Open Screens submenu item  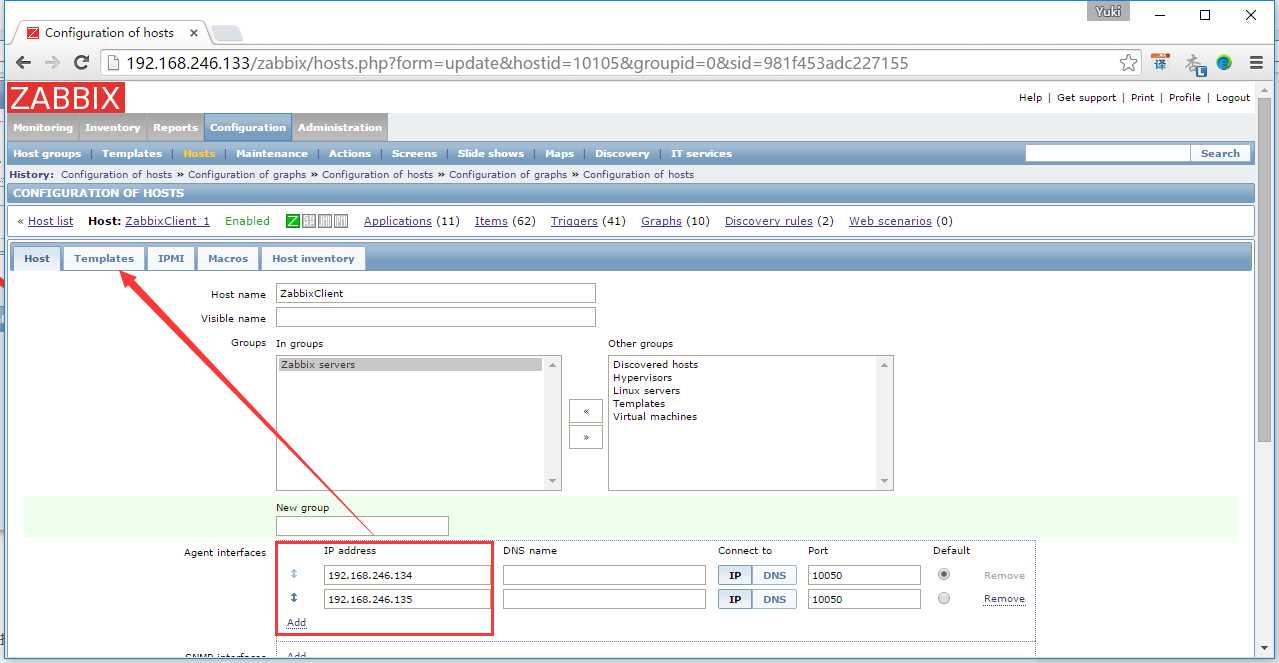coord(414,154)
